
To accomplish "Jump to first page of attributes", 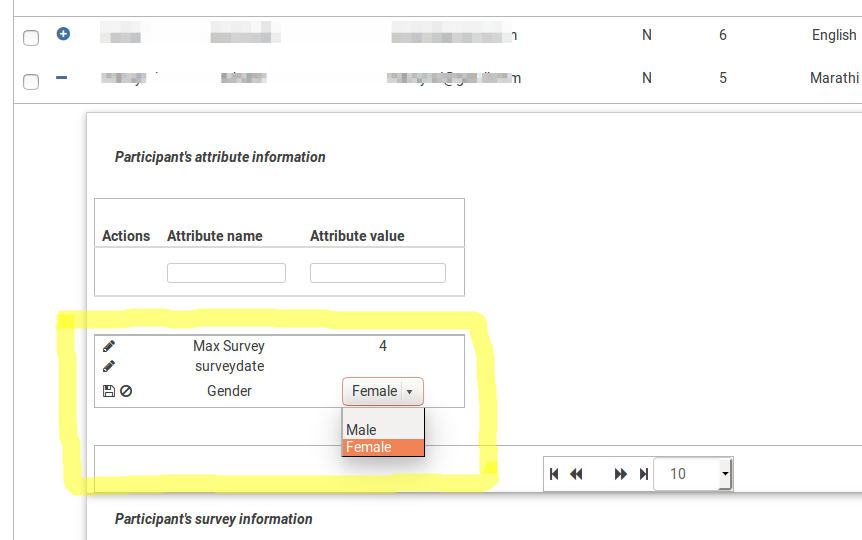I will pyautogui.click(x=554, y=474).
